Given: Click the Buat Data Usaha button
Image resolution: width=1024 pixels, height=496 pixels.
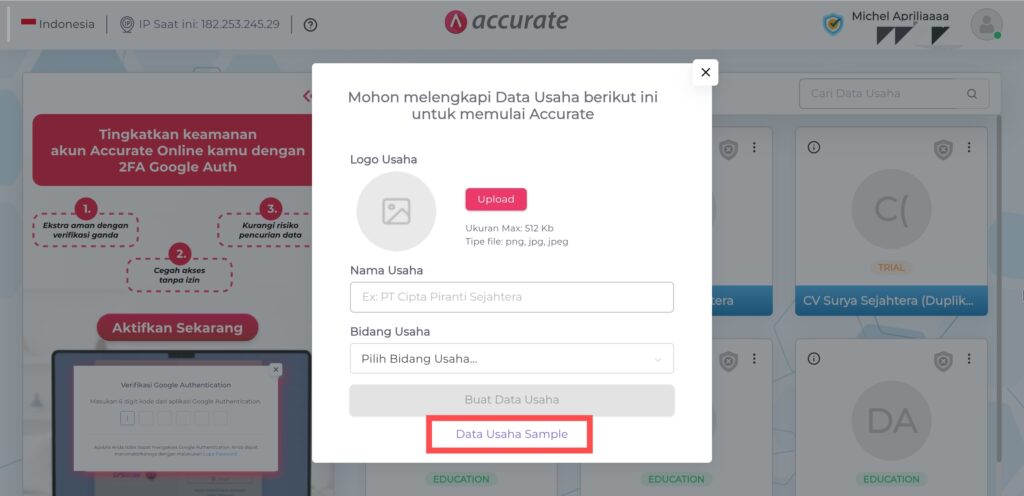Looking at the screenshot, I should (x=511, y=400).
